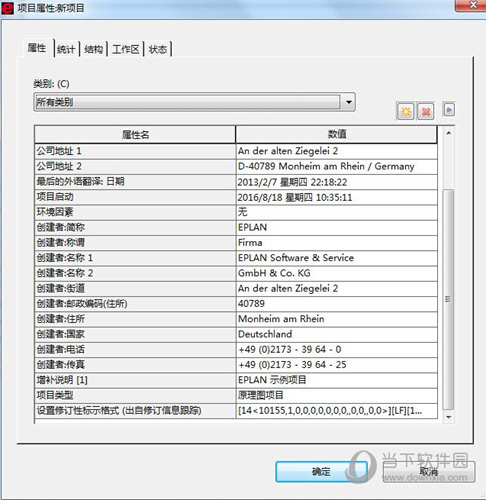Select the 设置修订性标示格式 property row
This screenshot has width=486, height=500.
pos(236,411)
